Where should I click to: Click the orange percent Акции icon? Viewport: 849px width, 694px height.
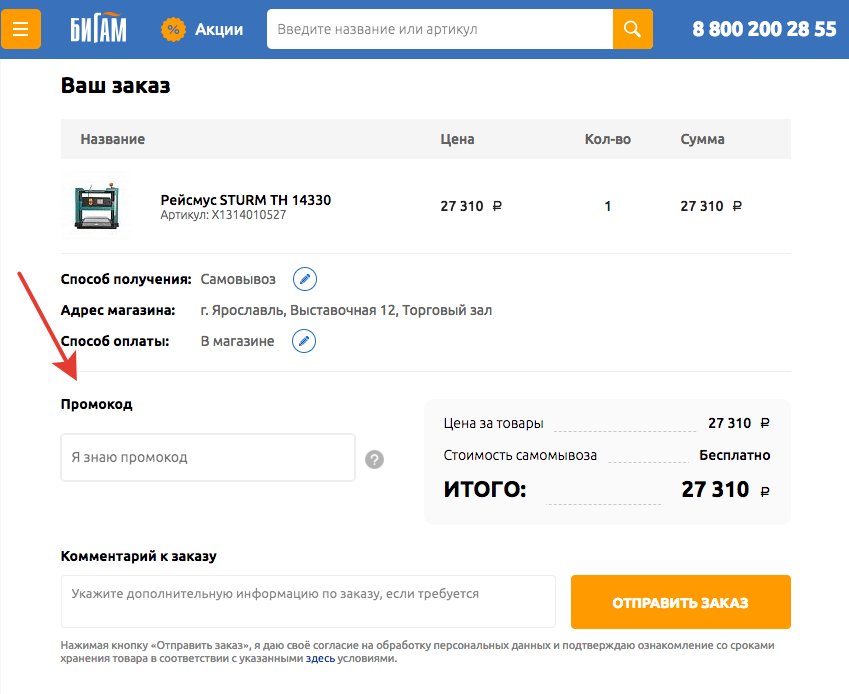tap(173, 29)
